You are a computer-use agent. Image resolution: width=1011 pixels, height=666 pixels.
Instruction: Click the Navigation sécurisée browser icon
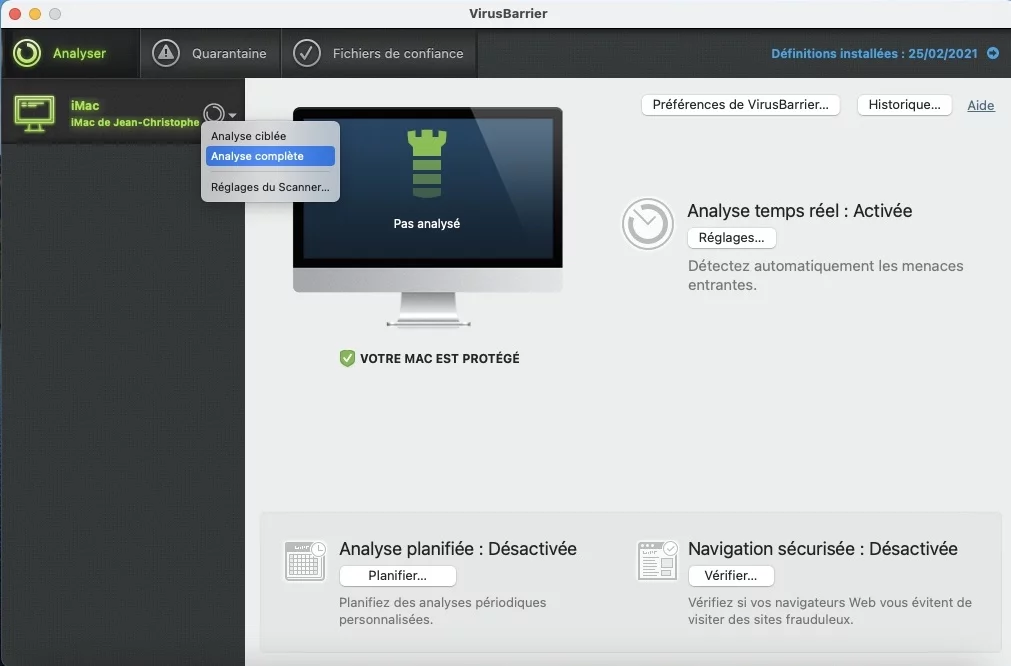(656, 561)
